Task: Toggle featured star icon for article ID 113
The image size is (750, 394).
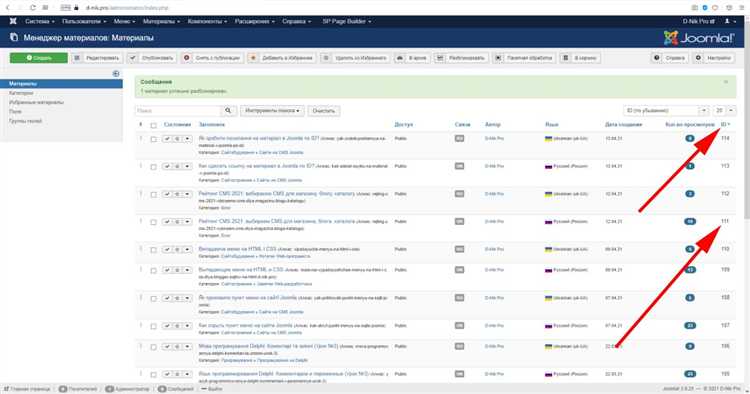Action: 177,167
